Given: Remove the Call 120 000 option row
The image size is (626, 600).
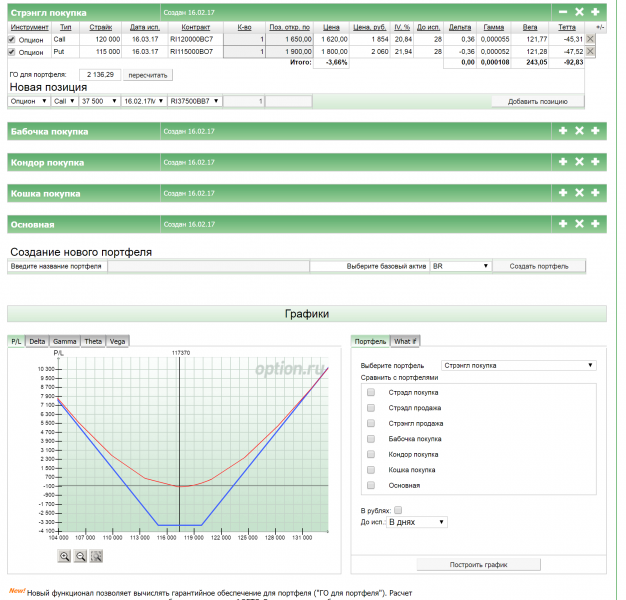Looking at the screenshot, I should tap(590, 39).
